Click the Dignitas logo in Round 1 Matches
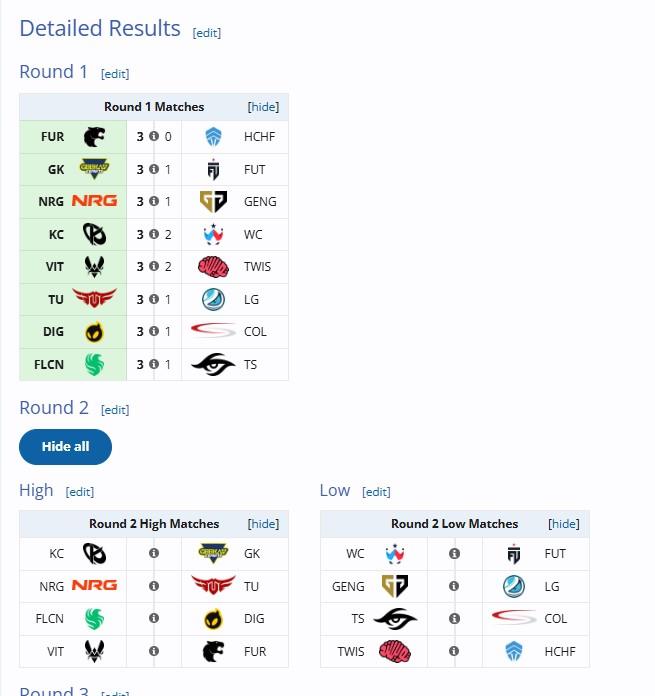 coord(94,332)
